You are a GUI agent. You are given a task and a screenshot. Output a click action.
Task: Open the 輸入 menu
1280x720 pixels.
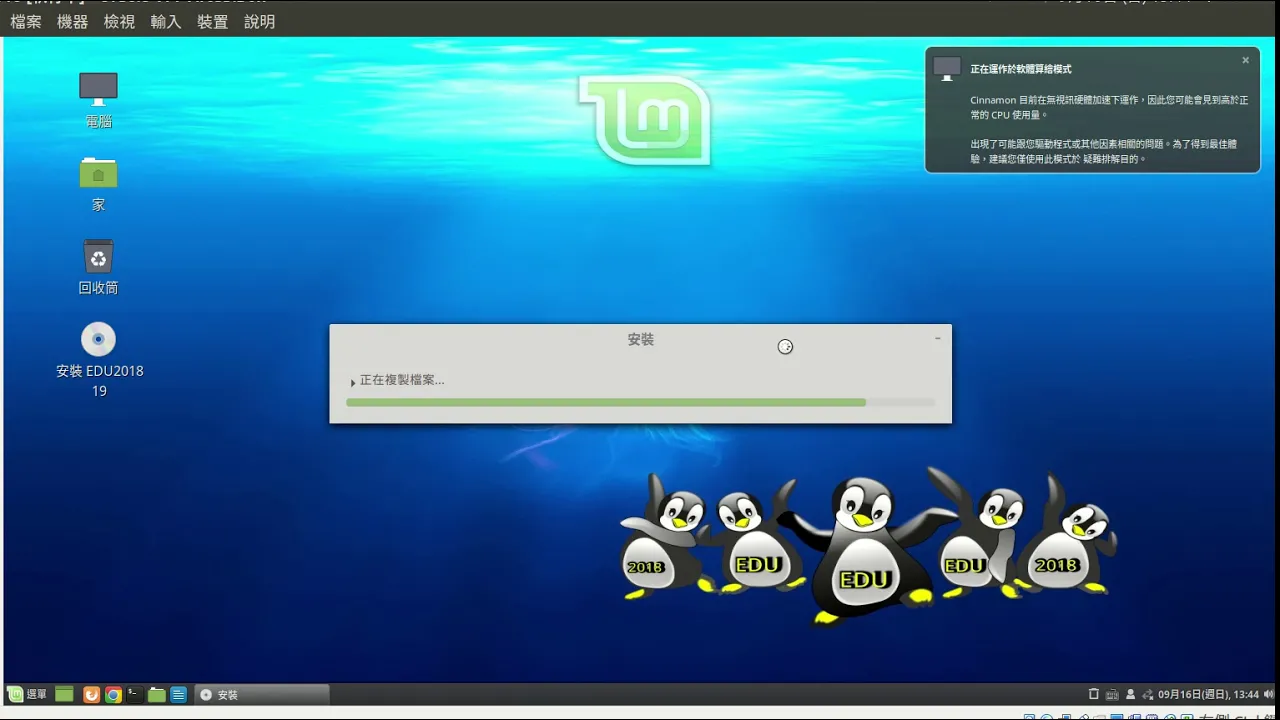coord(166,21)
